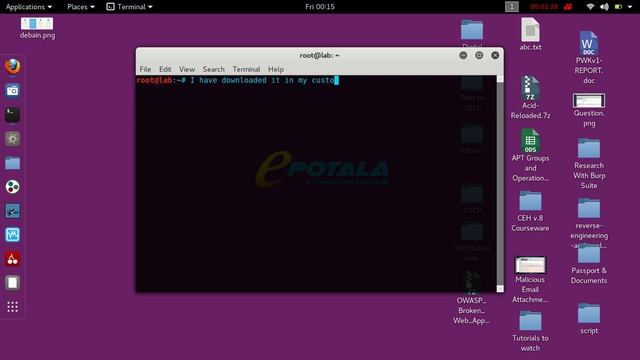Open CEH v.8 Courseware folder
640x360 pixels.
click(x=530, y=211)
